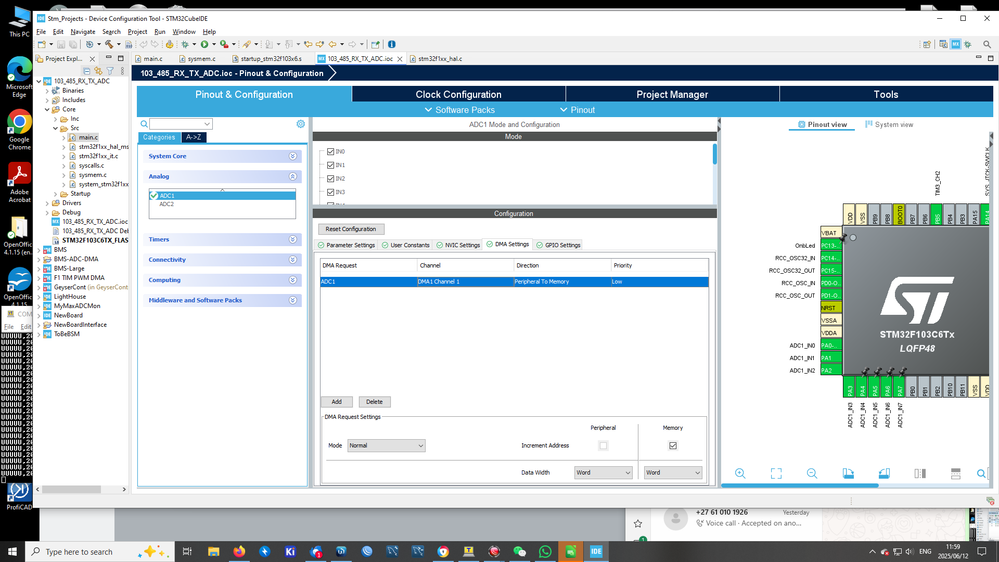Screen dimensions: 999x562
Task: Click the vertical split view icon
Action: tap(920, 473)
